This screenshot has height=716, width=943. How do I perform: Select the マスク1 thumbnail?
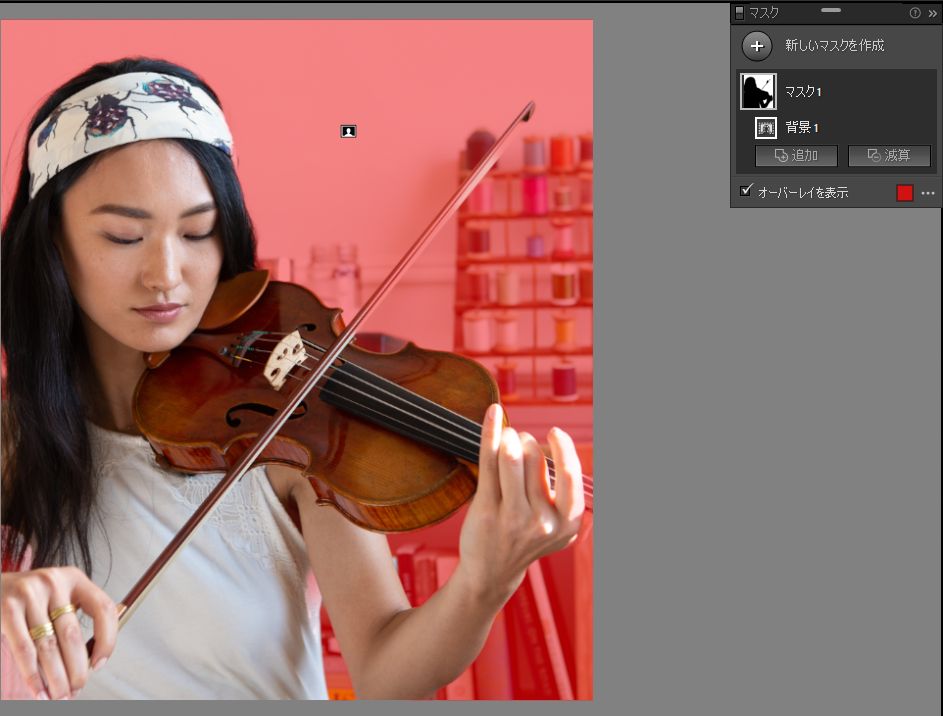pos(758,91)
